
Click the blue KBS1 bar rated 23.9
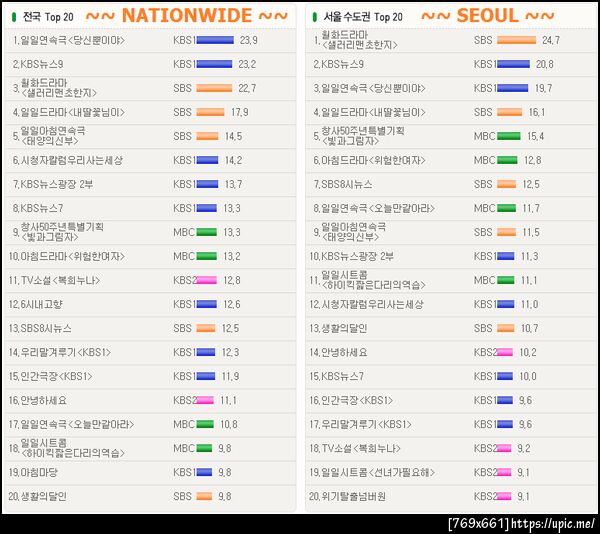[215, 40]
